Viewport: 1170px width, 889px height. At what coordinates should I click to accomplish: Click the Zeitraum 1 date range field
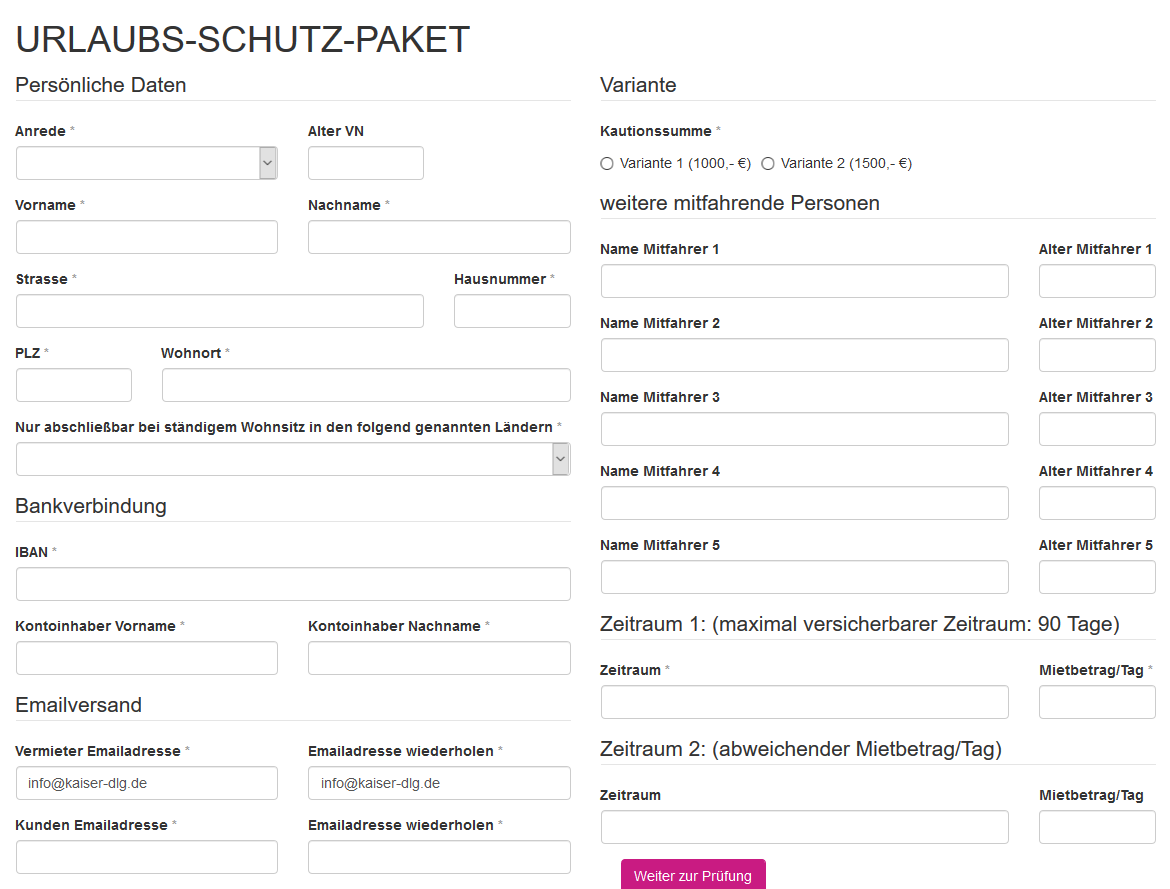point(805,702)
